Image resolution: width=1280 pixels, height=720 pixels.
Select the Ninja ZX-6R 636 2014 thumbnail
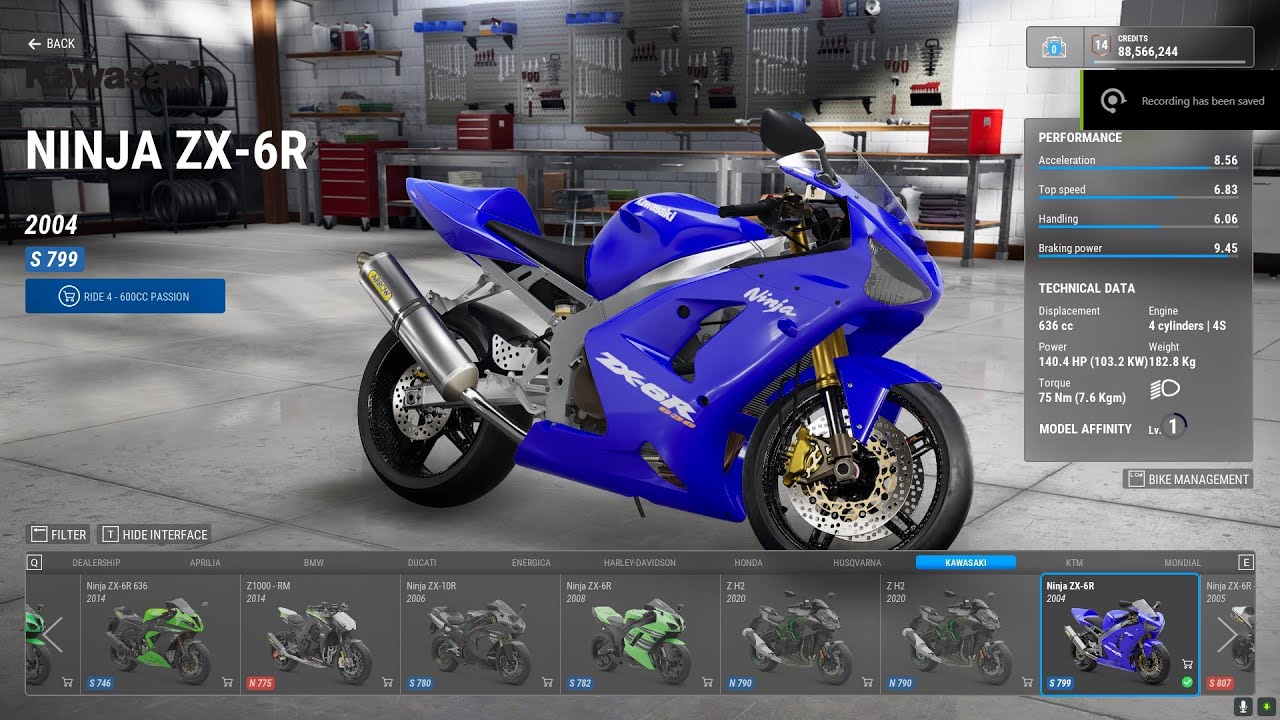point(160,634)
